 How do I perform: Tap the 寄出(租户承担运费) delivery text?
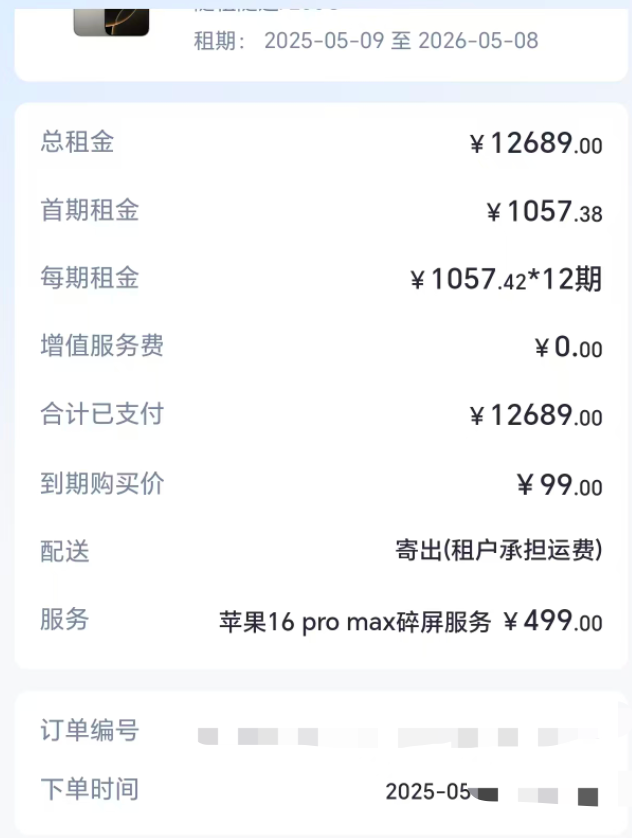click(x=499, y=551)
